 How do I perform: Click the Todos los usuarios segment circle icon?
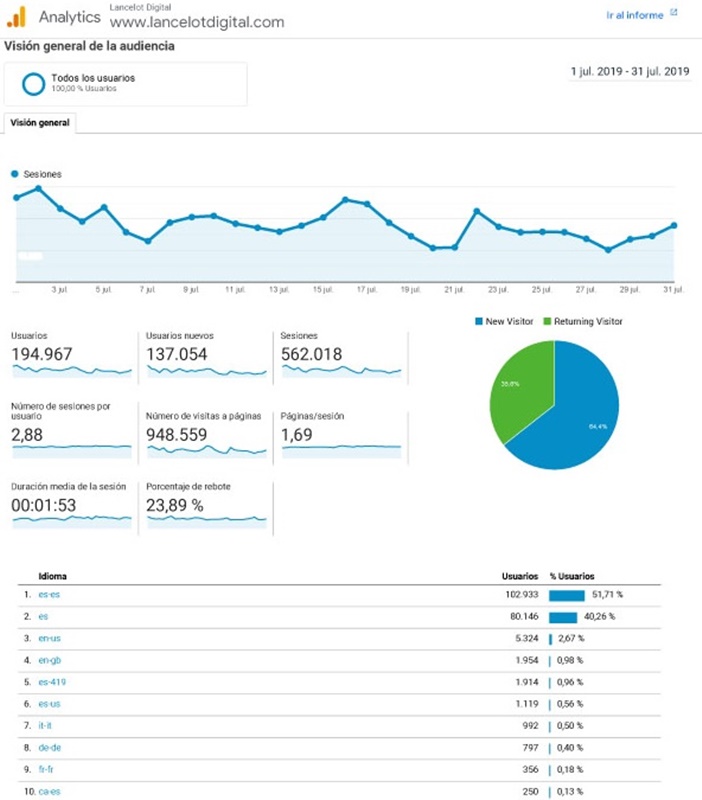click(x=33, y=83)
